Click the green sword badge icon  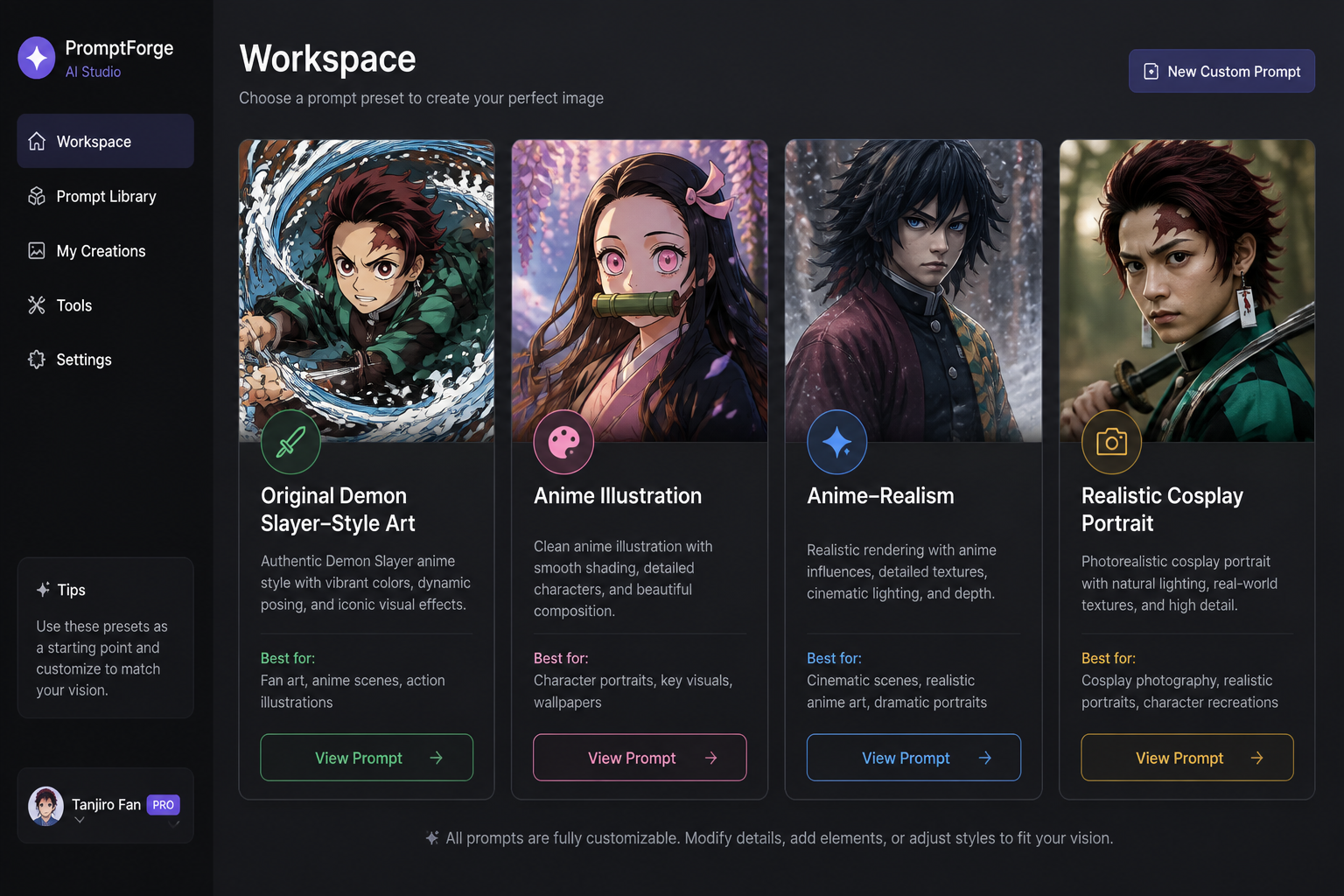point(290,443)
